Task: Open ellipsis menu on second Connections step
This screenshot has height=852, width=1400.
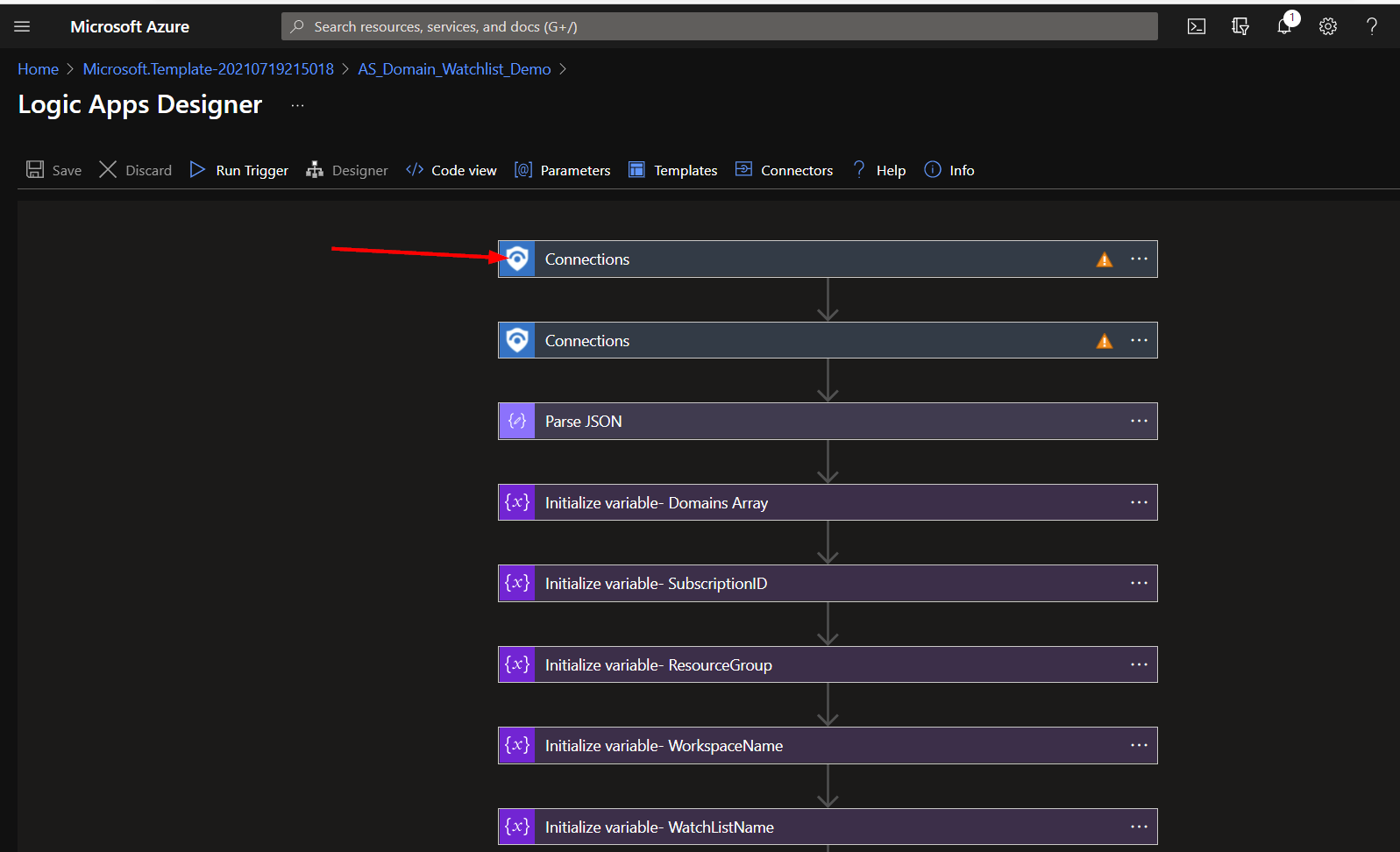Action: [1139, 340]
